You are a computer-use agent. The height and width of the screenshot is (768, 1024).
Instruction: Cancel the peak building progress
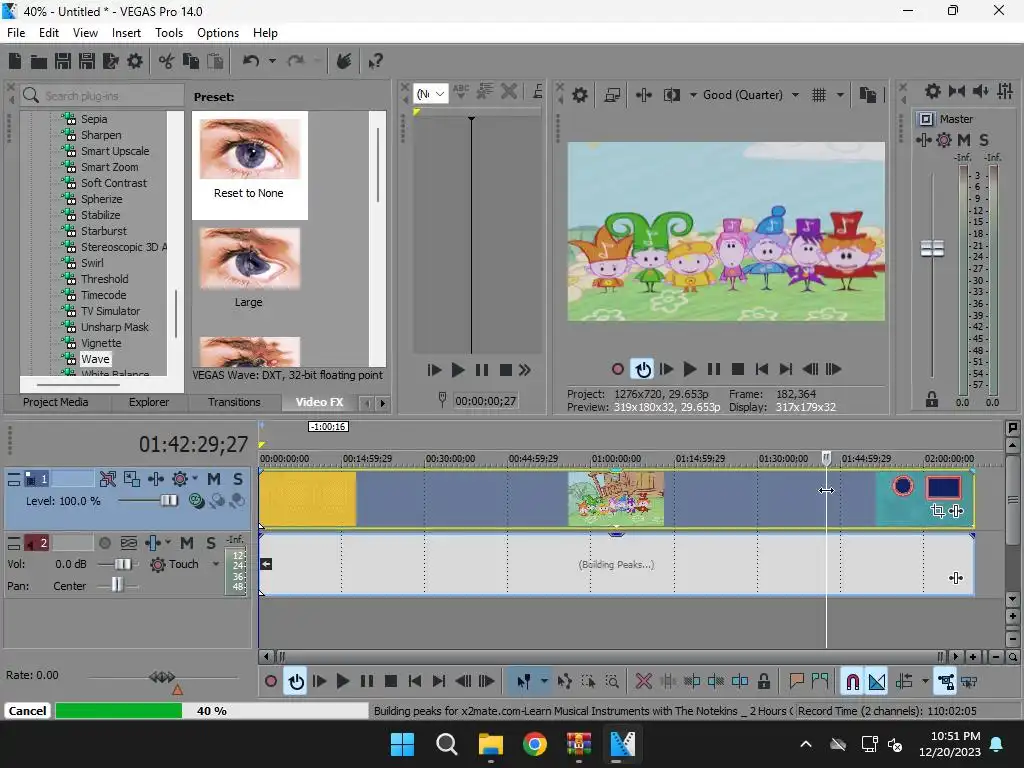tap(27, 711)
